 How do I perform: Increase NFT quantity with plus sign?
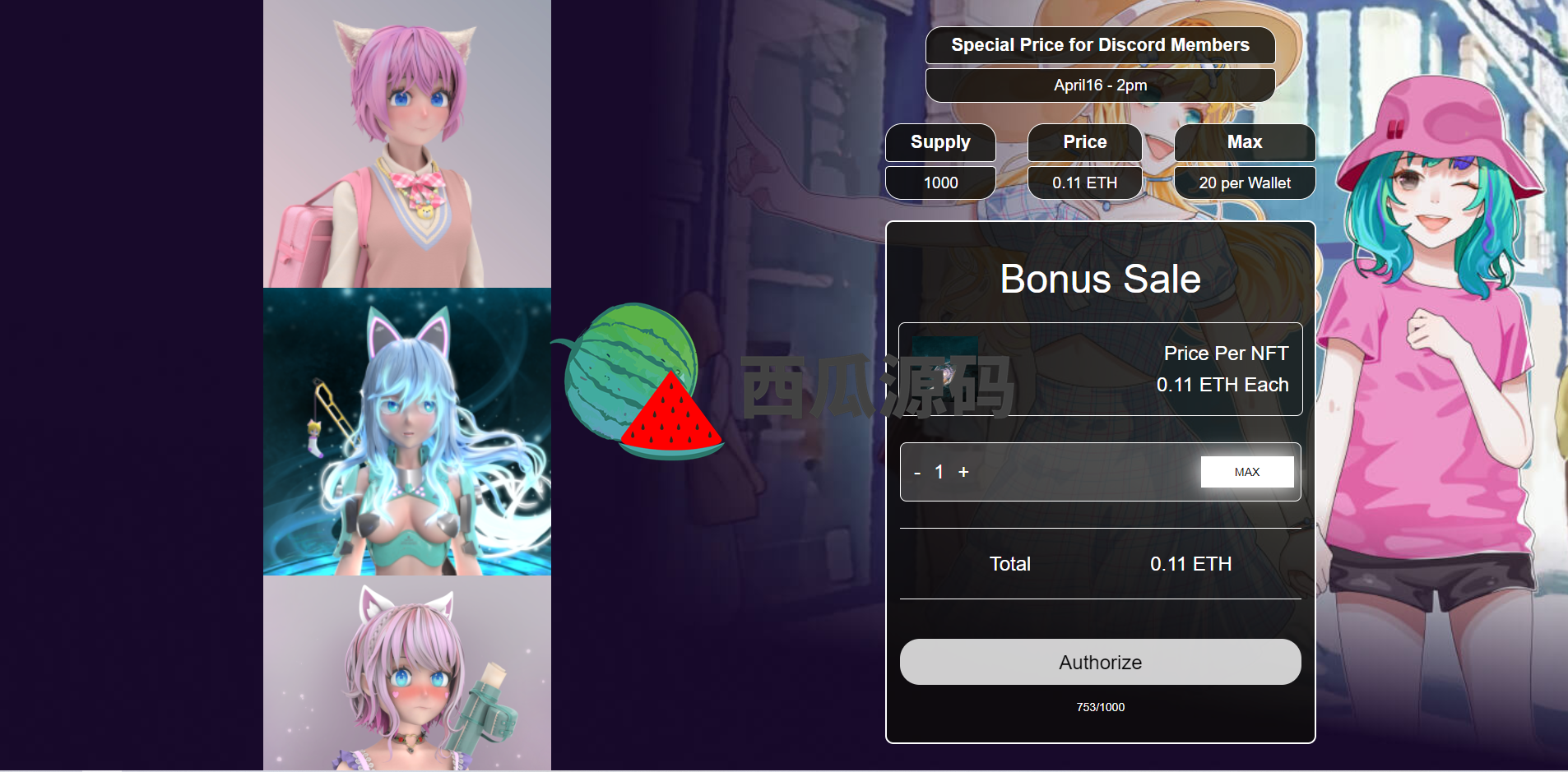point(963,472)
